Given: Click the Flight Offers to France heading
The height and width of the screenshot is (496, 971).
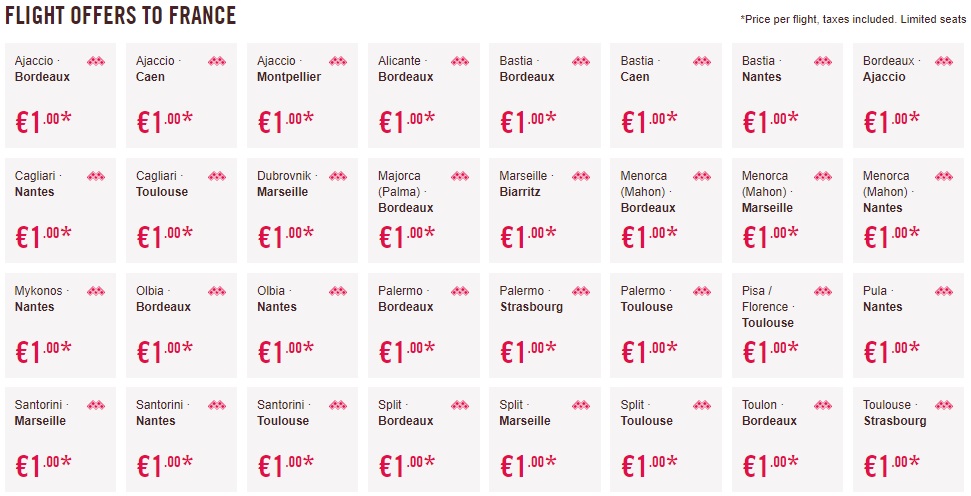Looking at the screenshot, I should point(121,16).
